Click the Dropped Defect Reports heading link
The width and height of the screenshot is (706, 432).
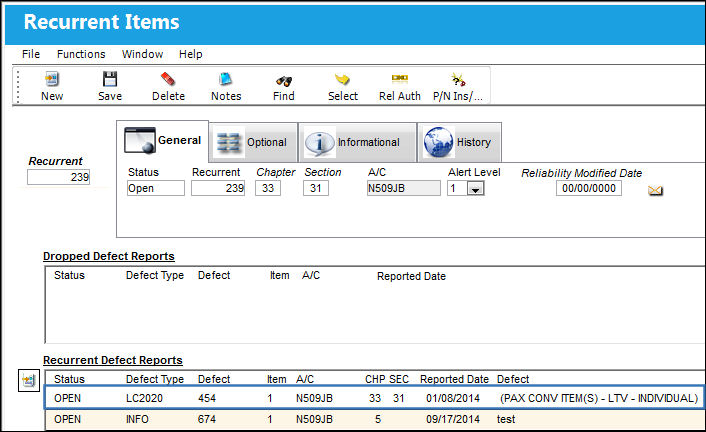109,256
